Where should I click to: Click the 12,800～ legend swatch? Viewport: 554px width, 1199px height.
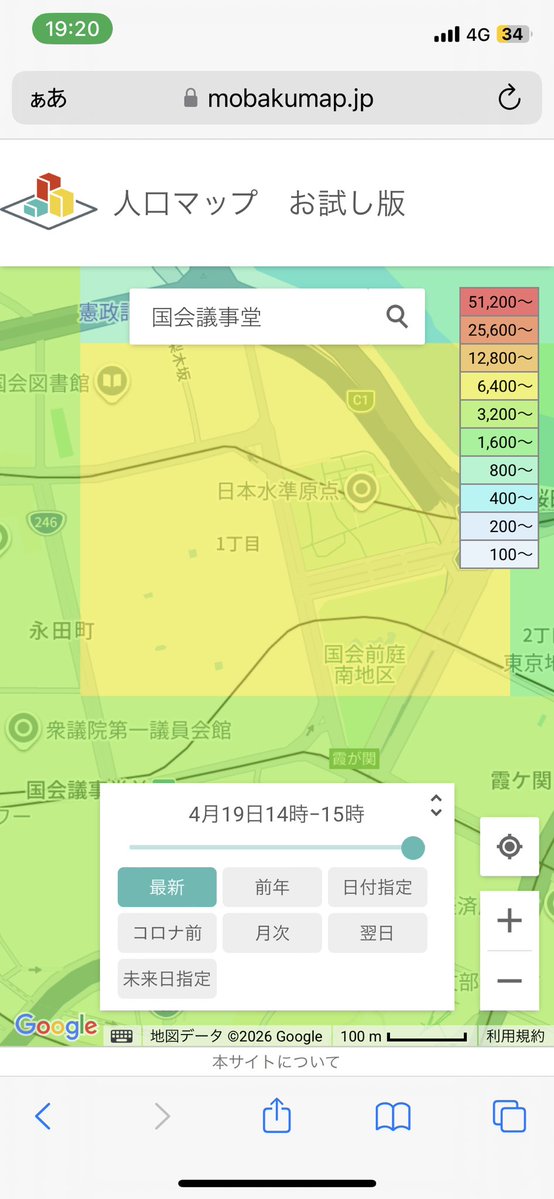pyautogui.click(x=499, y=358)
